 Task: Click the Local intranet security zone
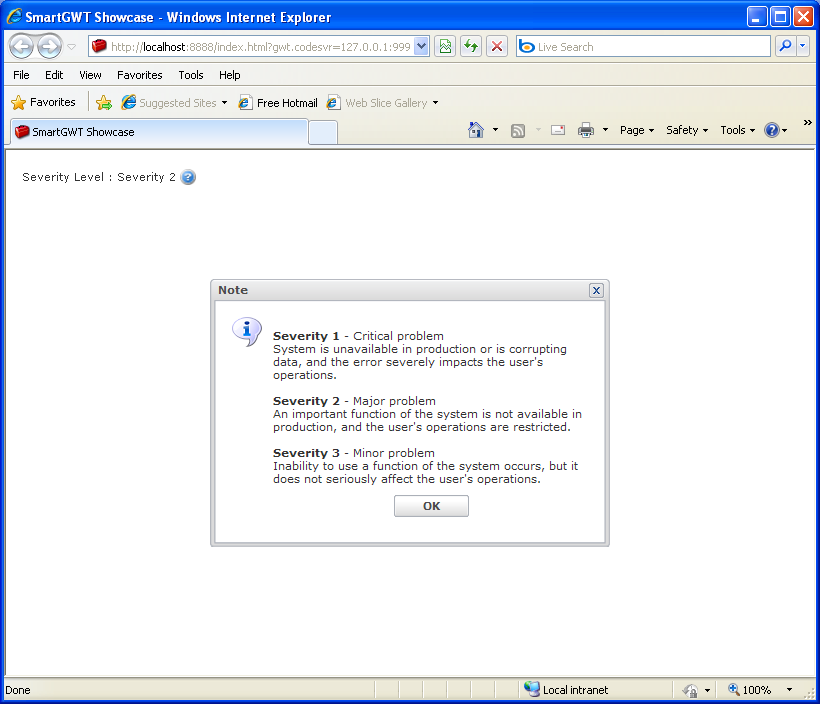click(567, 689)
